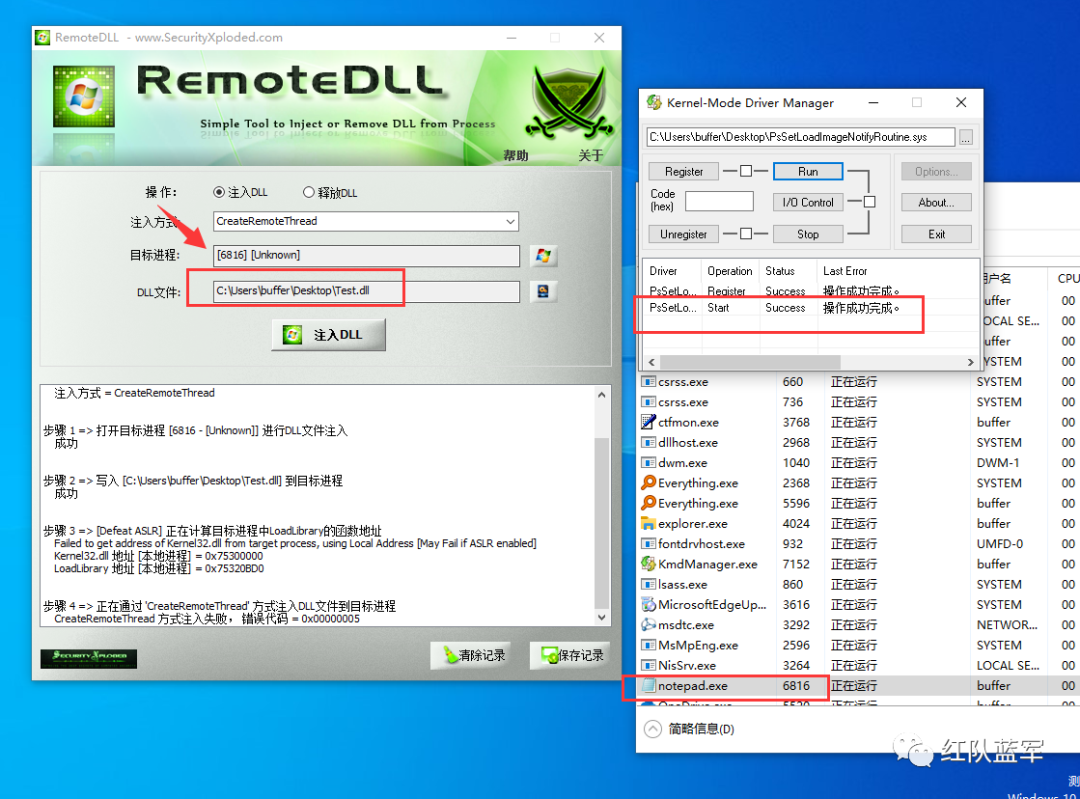Click the 注入DLL inject button

click(329, 335)
